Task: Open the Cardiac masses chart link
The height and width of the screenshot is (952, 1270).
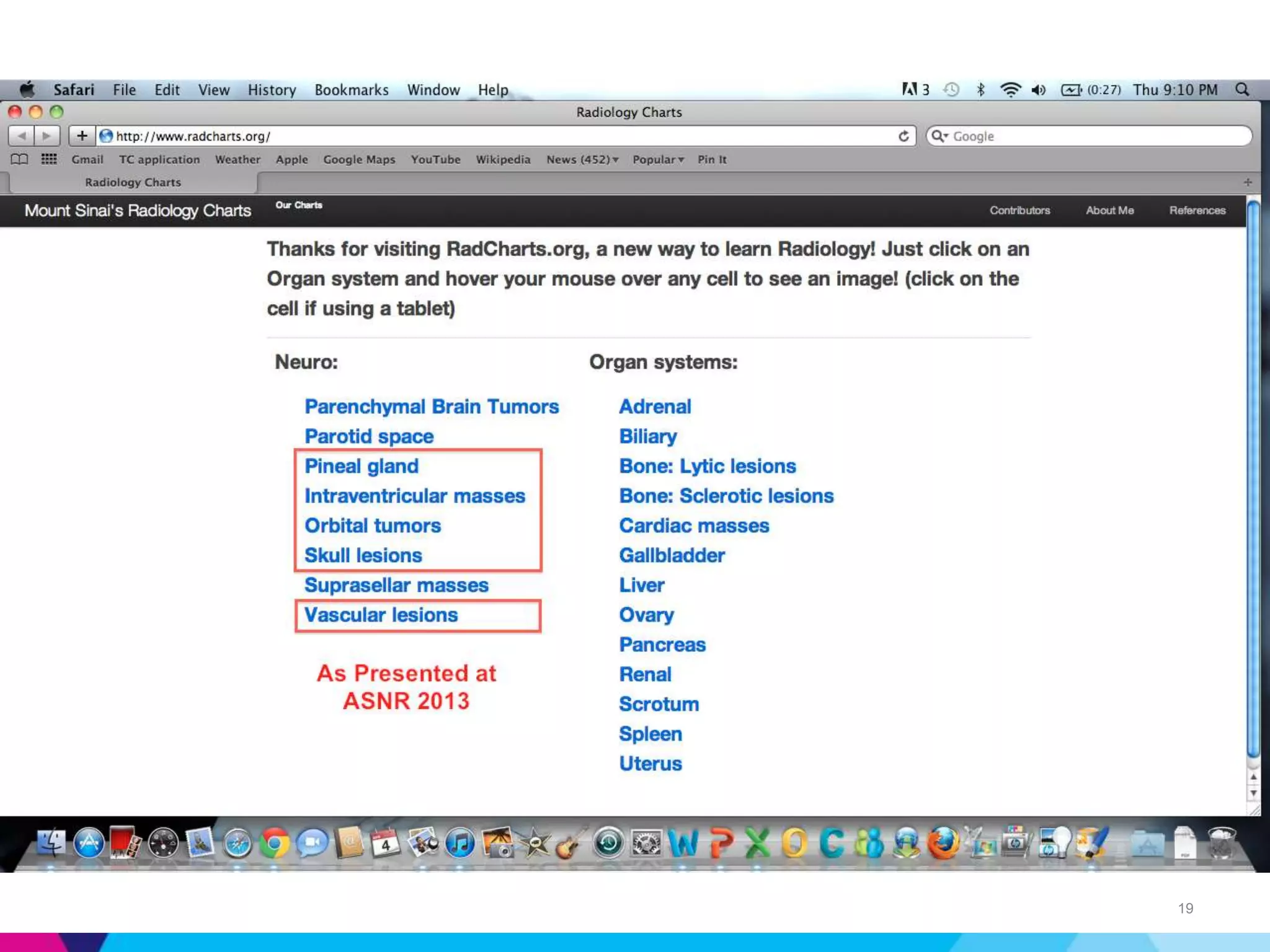Action: click(694, 526)
